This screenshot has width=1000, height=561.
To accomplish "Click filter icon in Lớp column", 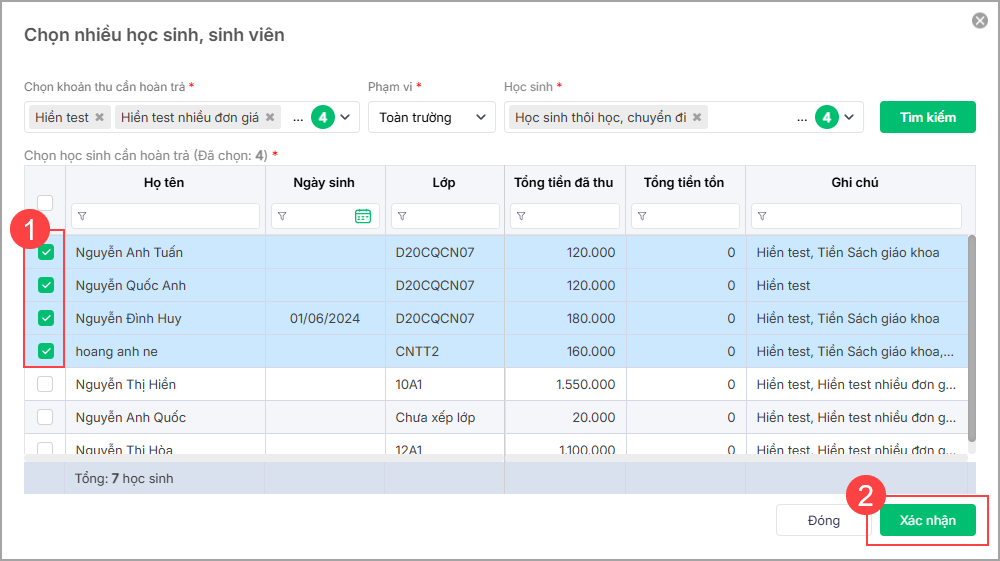I will (402, 216).
